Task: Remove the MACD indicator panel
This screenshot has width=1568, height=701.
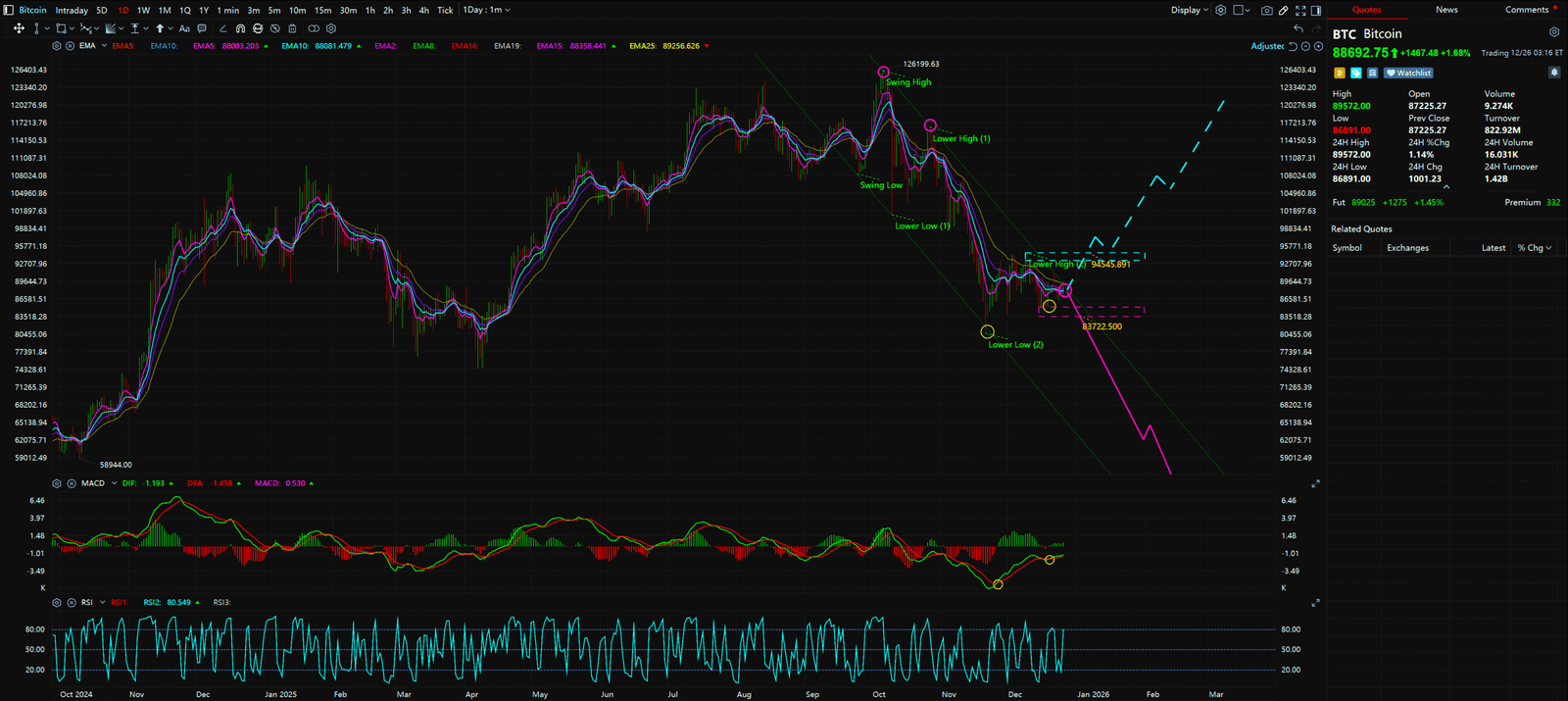Action: pos(72,483)
